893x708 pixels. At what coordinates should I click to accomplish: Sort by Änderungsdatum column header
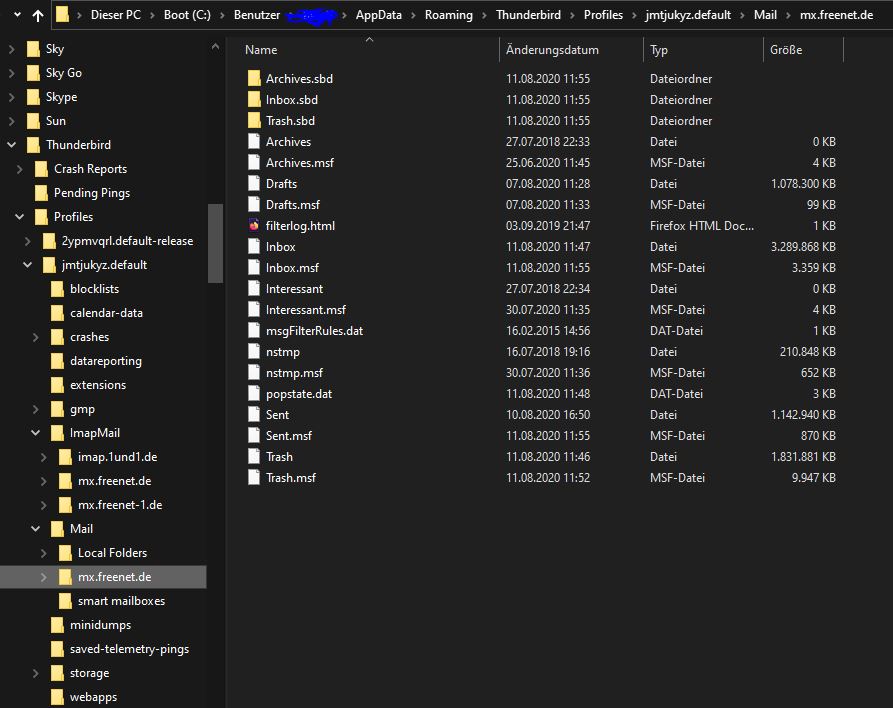tap(552, 50)
